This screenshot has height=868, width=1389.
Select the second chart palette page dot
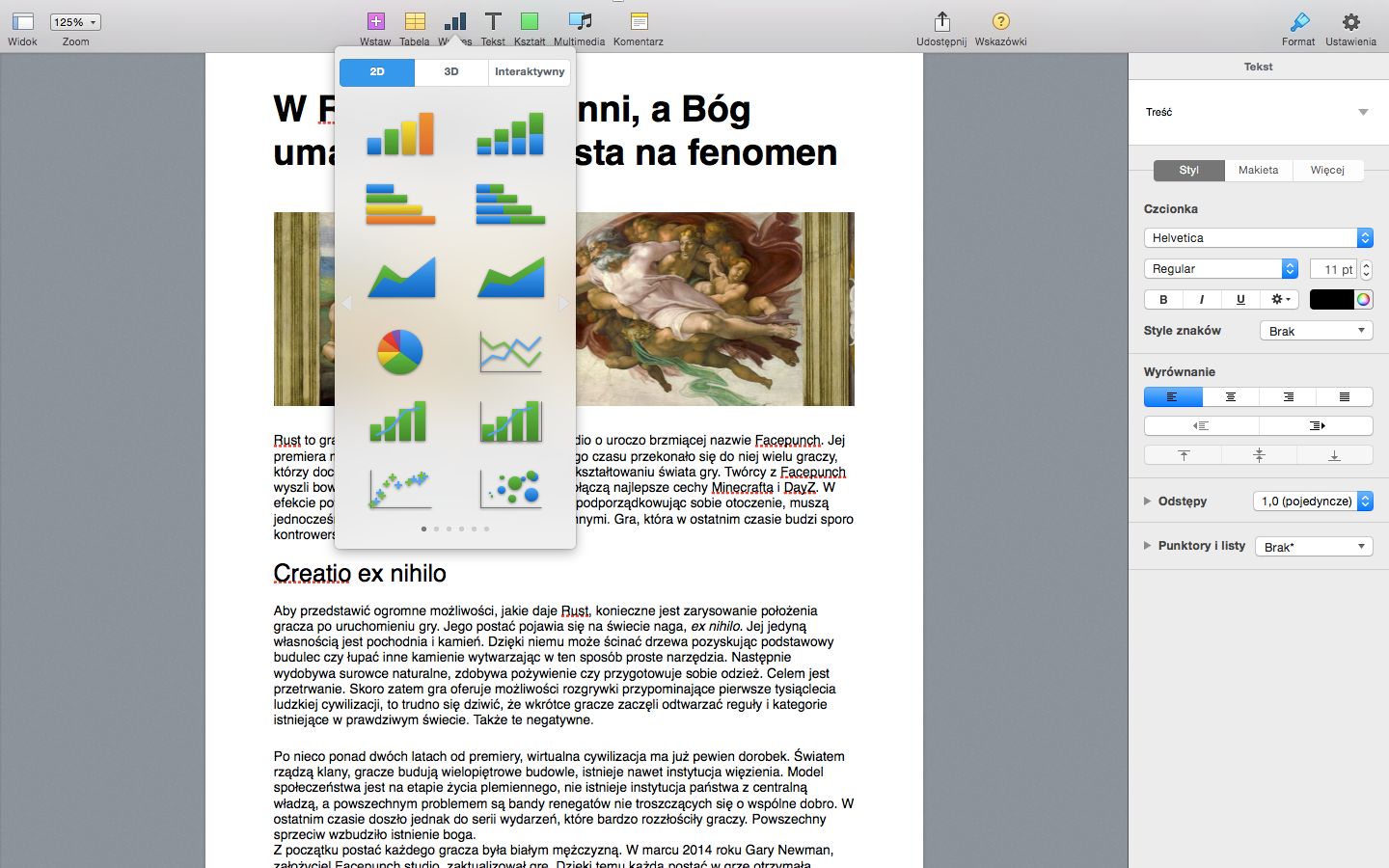(x=436, y=529)
